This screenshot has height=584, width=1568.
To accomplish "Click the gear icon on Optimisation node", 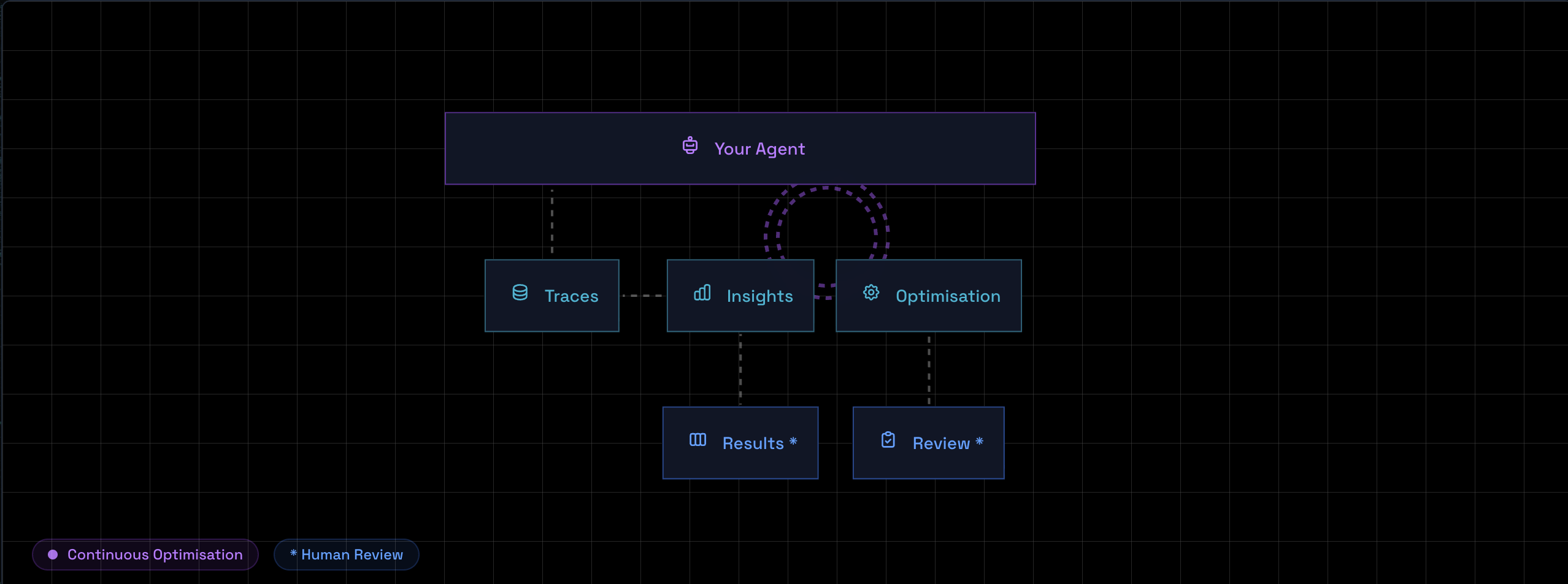I will 871,294.
